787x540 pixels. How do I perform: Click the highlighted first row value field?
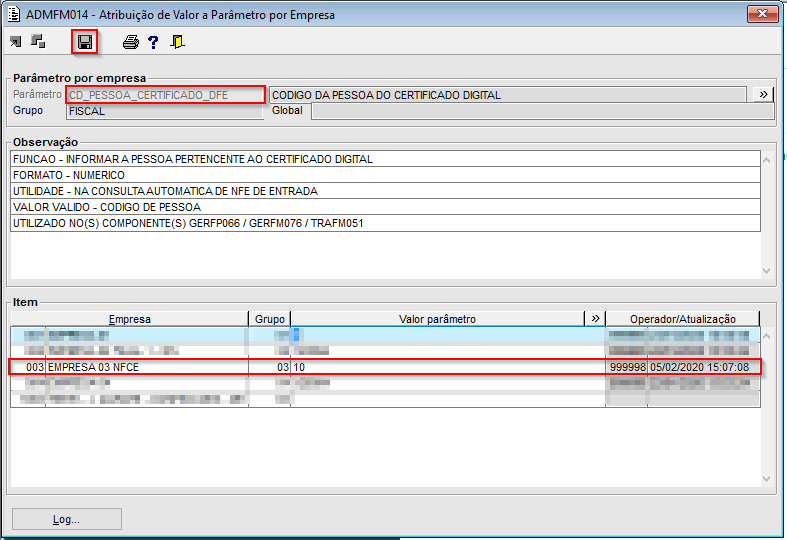pyautogui.click(x=448, y=335)
